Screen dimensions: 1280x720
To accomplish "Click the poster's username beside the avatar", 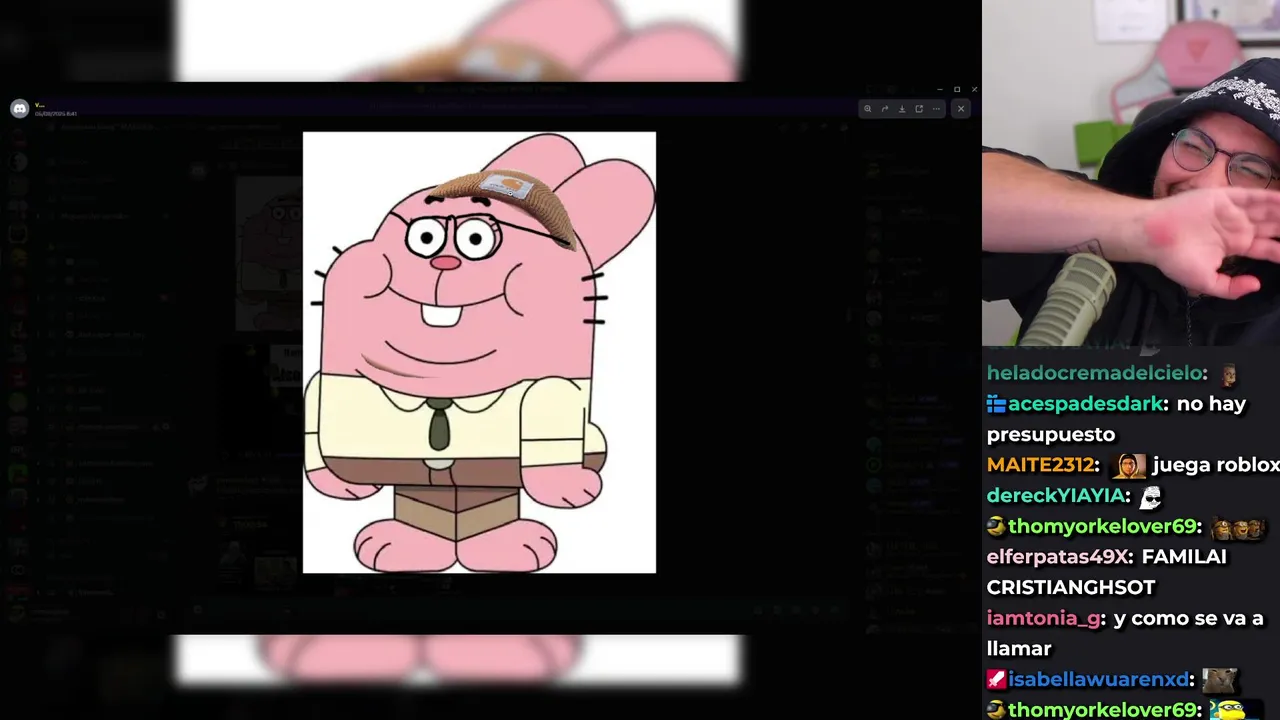I will [40, 104].
